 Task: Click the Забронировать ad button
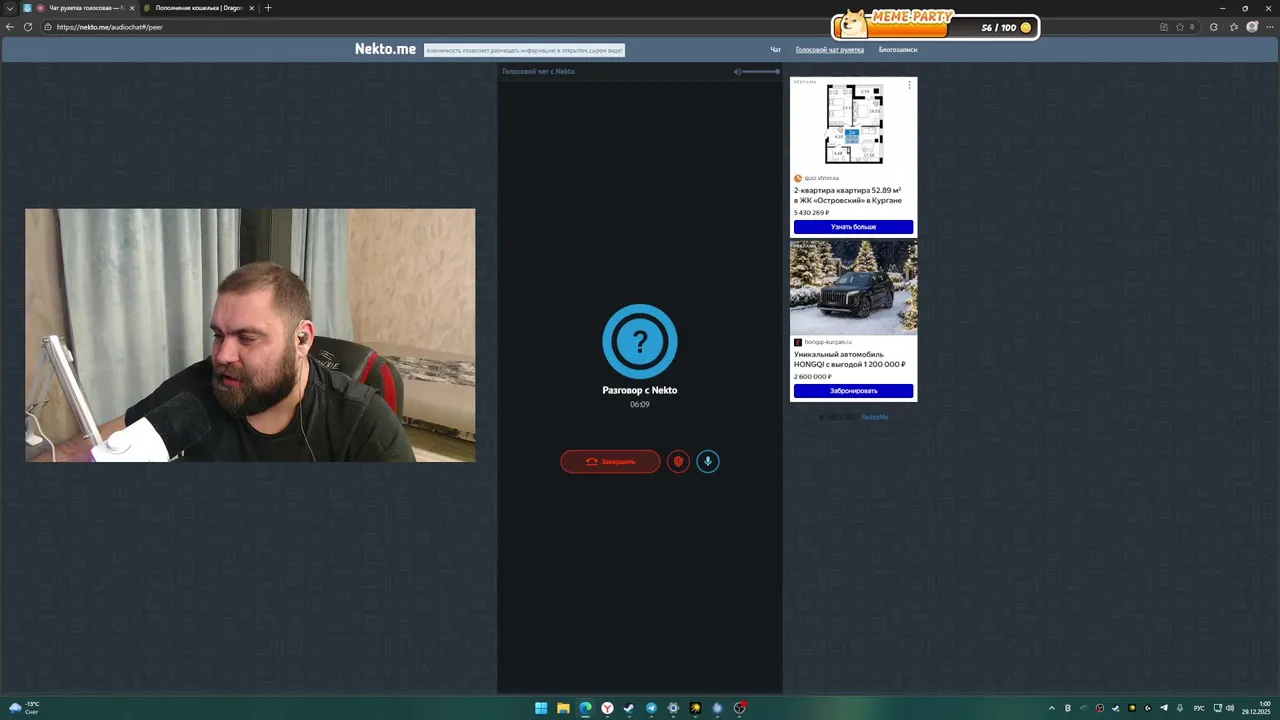pyautogui.click(x=853, y=391)
